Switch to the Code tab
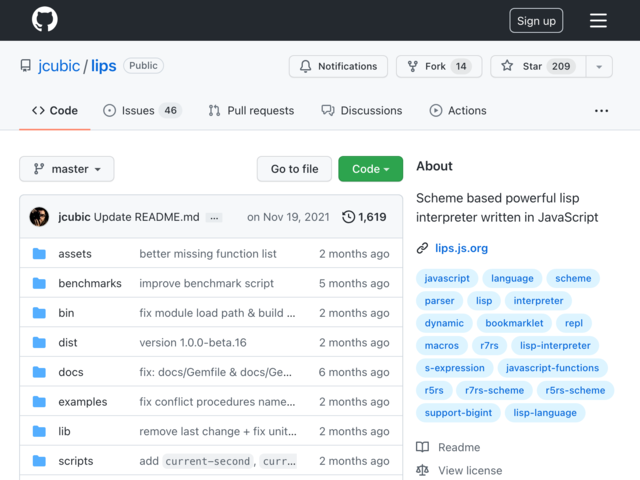The image size is (640, 480). (55, 111)
